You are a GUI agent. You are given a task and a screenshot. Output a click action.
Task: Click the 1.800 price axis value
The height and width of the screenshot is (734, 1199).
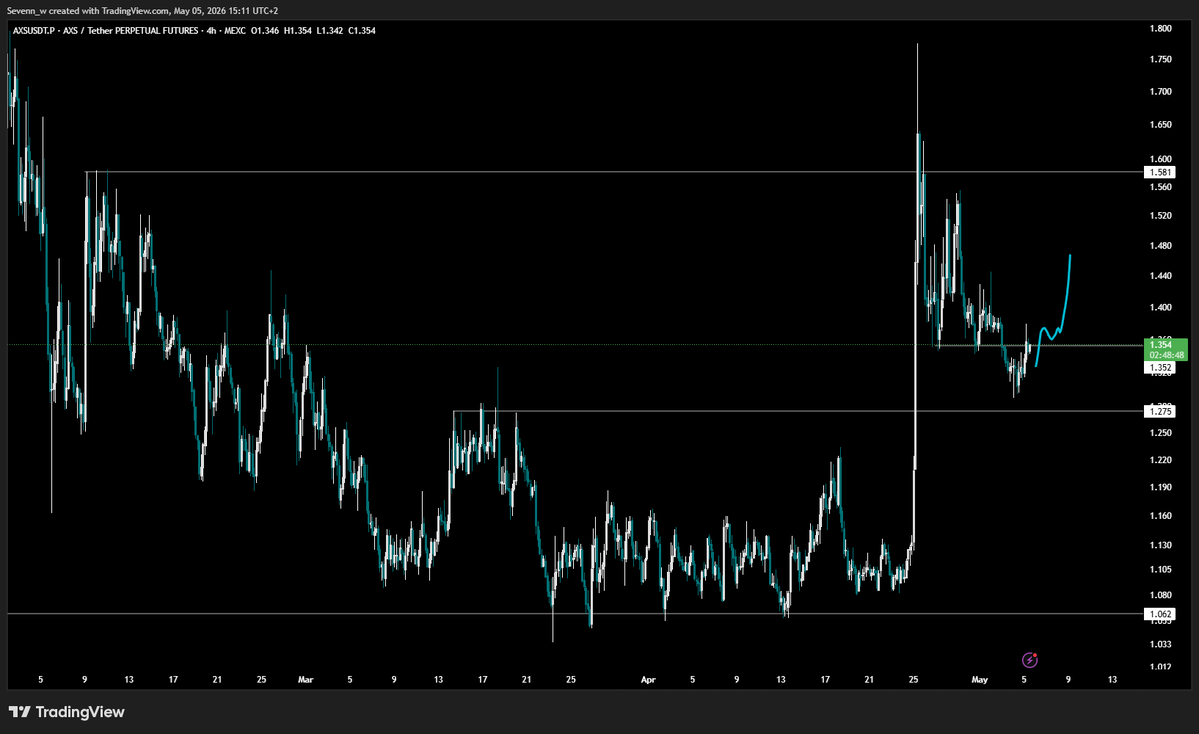[x=1160, y=28]
